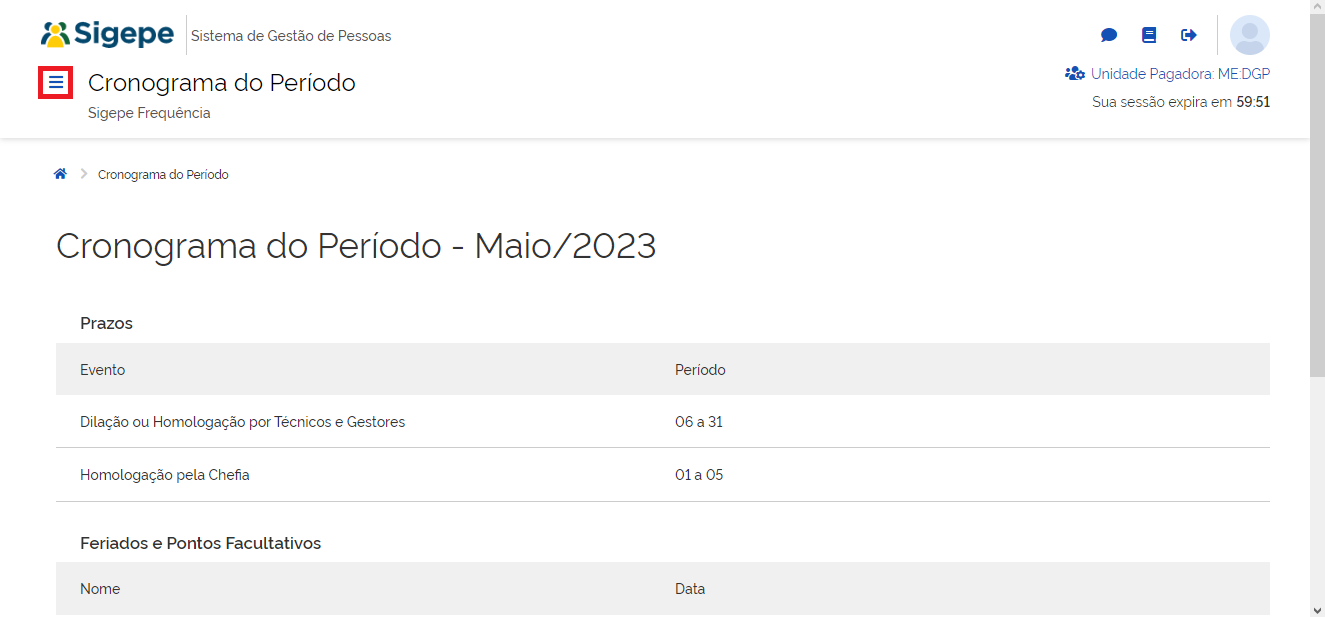This screenshot has height=617, width=1325.
Task: Click the scrollbar down arrow
Action: [1317, 609]
